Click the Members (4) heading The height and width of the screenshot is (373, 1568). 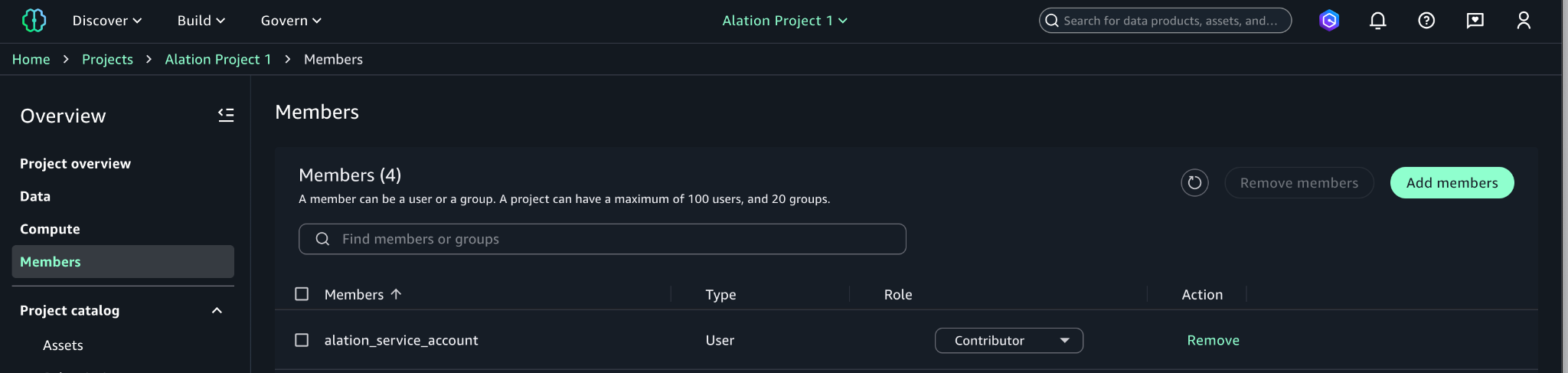coord(350,175)
